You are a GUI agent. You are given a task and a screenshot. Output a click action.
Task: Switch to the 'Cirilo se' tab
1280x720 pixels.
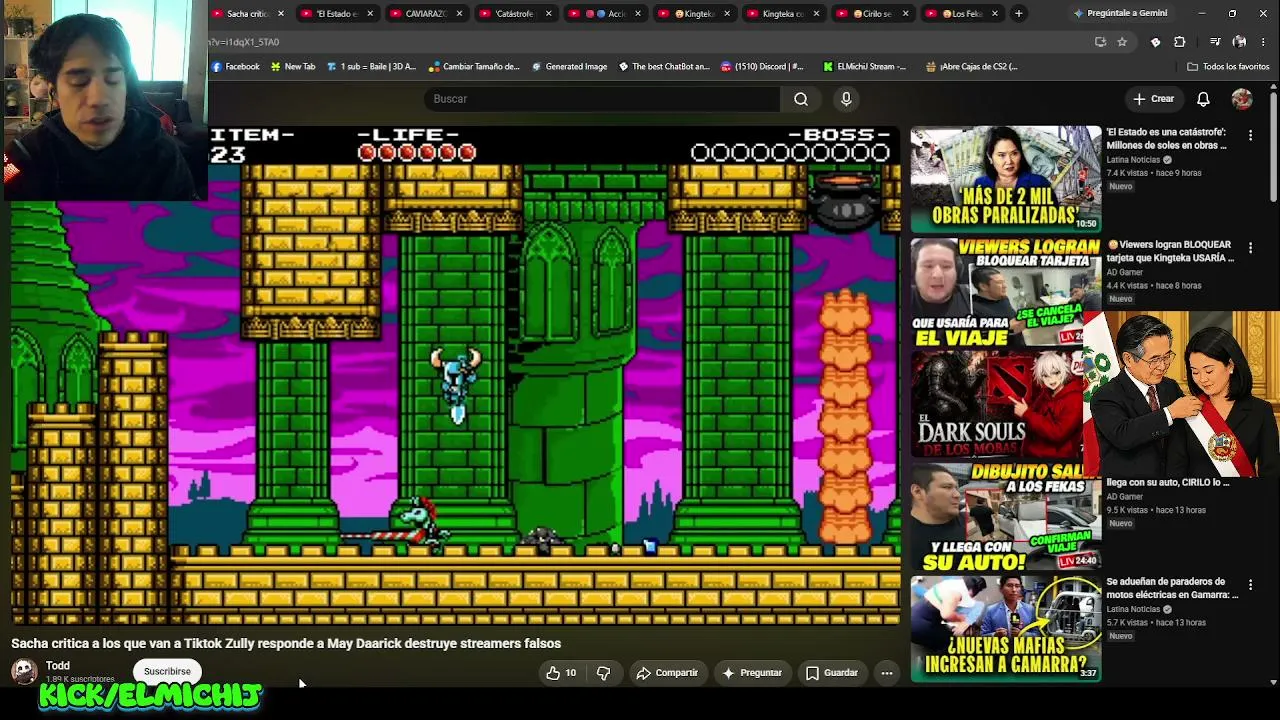click(x=872, y=14)
